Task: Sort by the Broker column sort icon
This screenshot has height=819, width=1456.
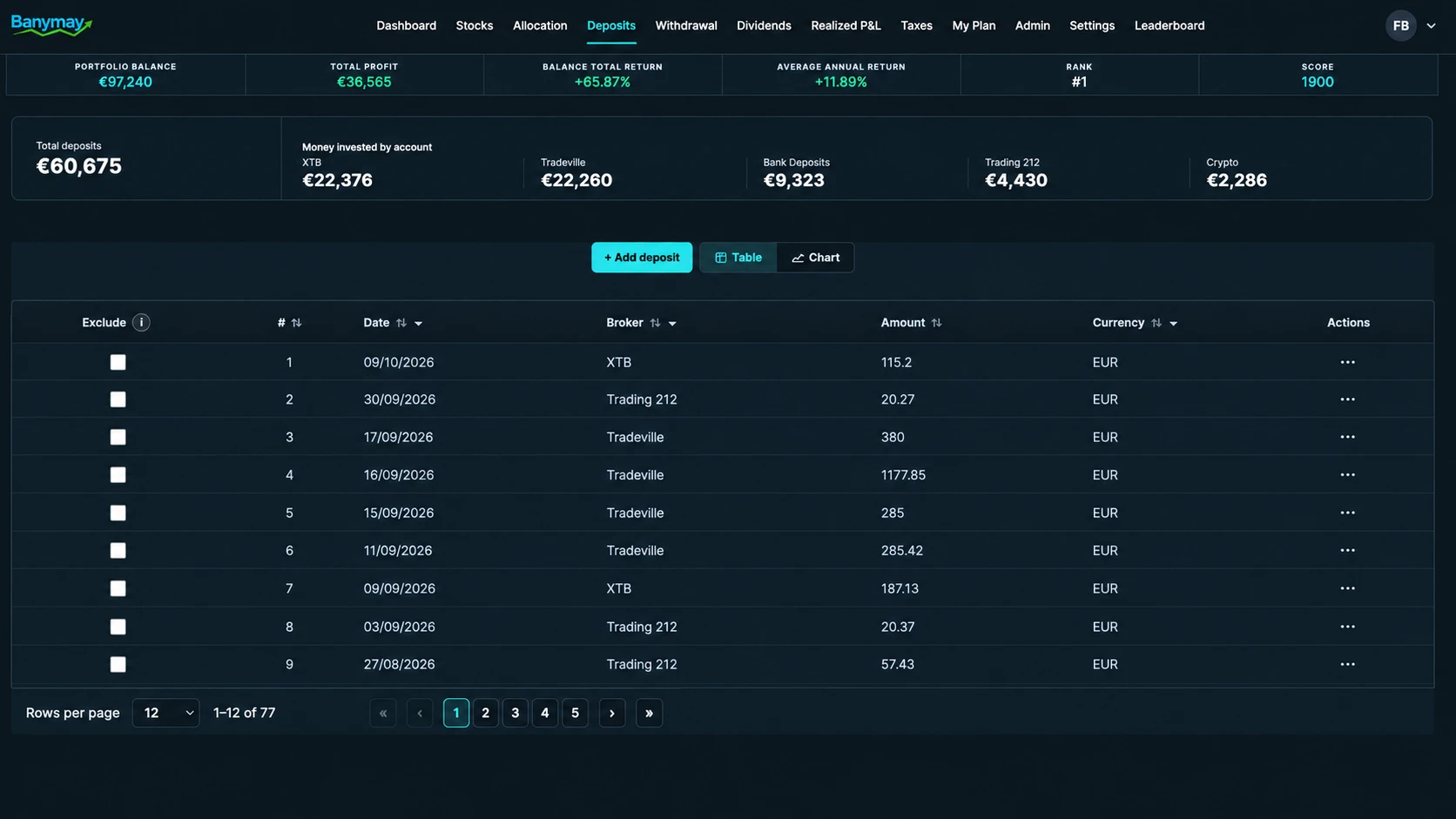Action: point(655,323)
